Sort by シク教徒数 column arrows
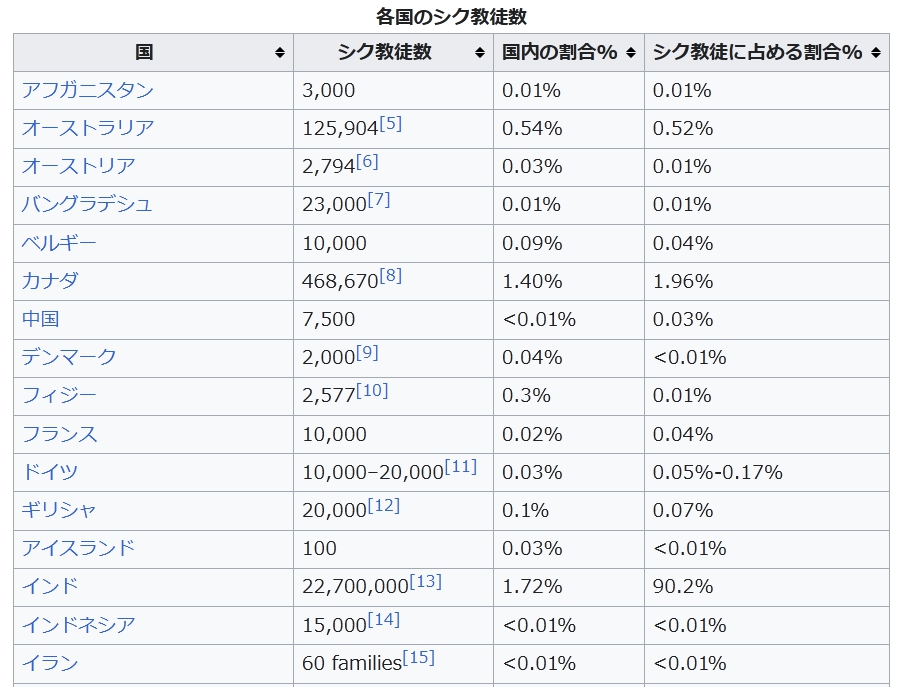This screenshot has height=687, width=903. pos(480,53)
